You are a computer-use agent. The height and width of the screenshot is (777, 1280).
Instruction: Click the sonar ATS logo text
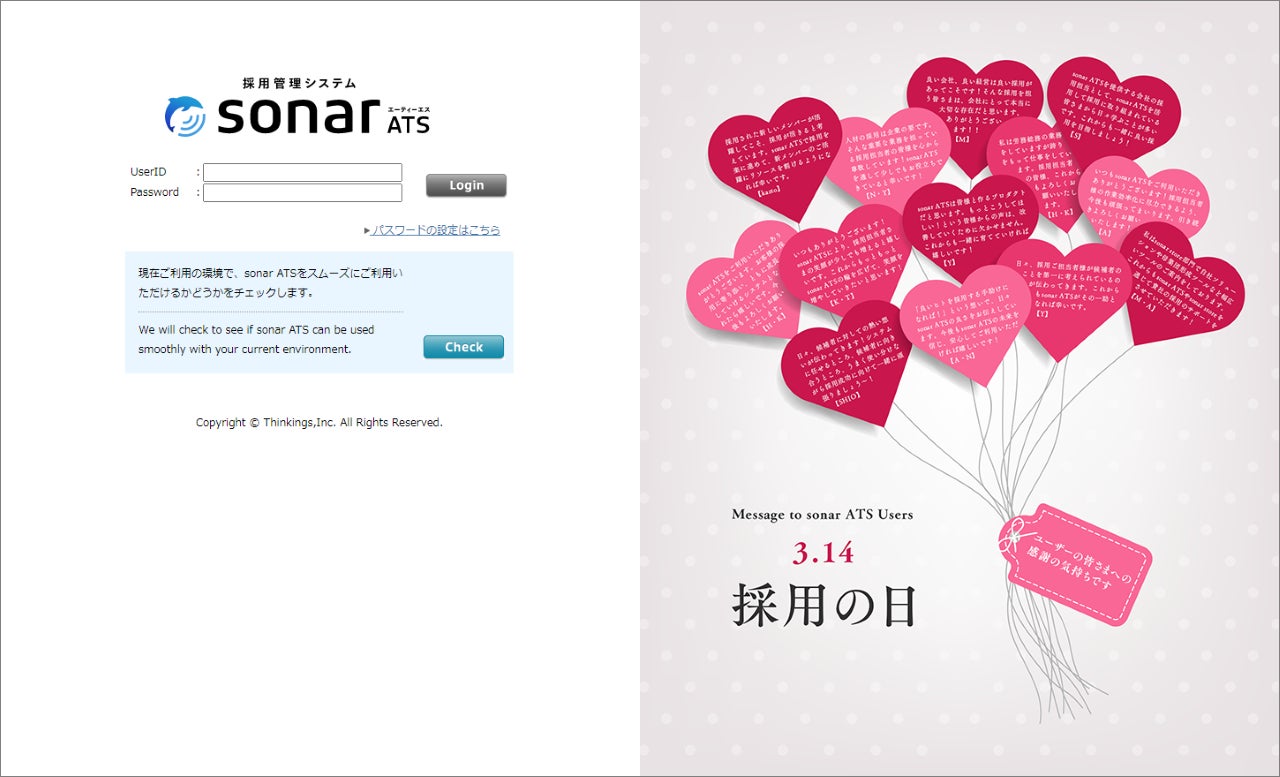[x=324, y=115]
